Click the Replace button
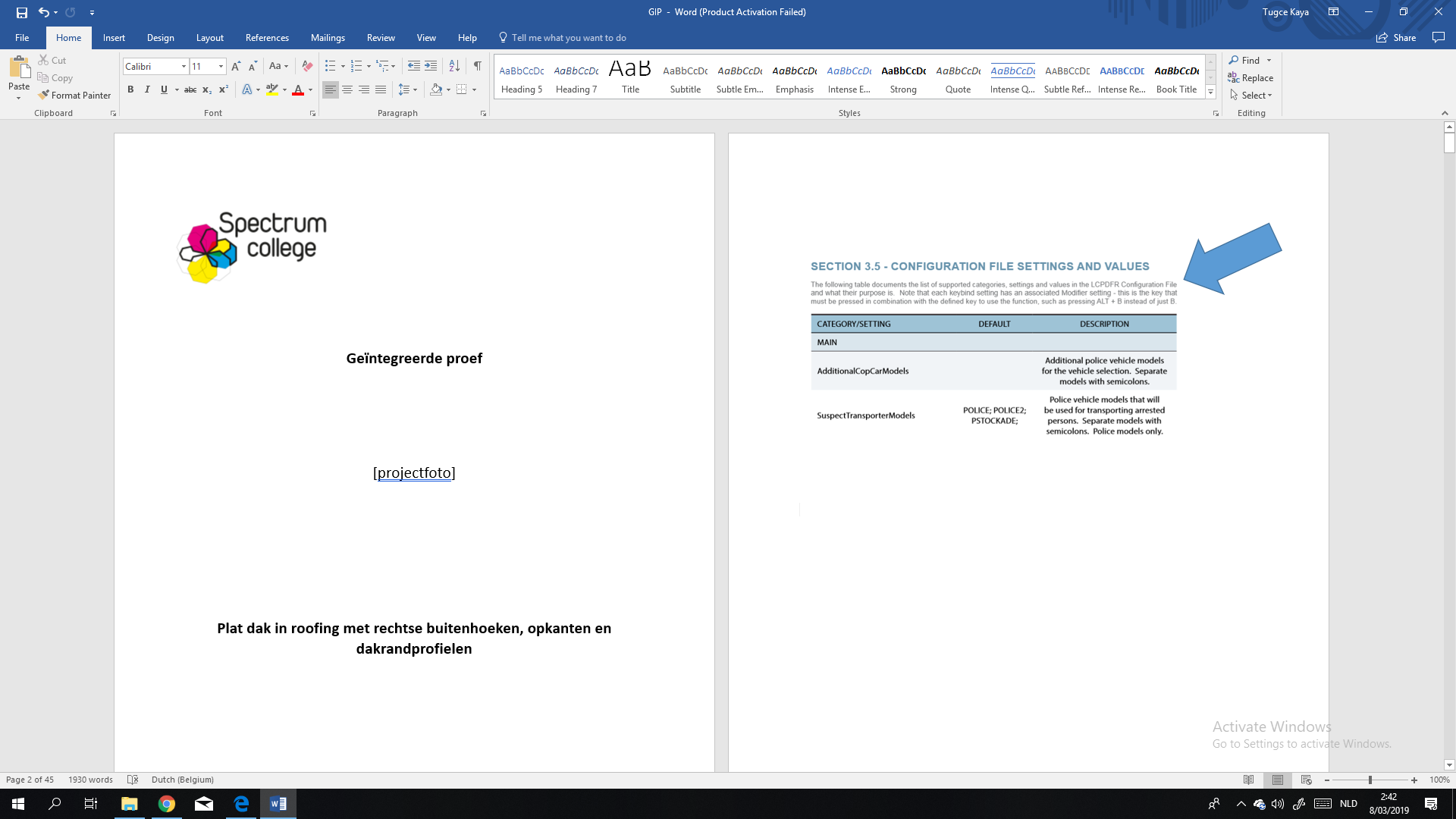 [1250, 78]
